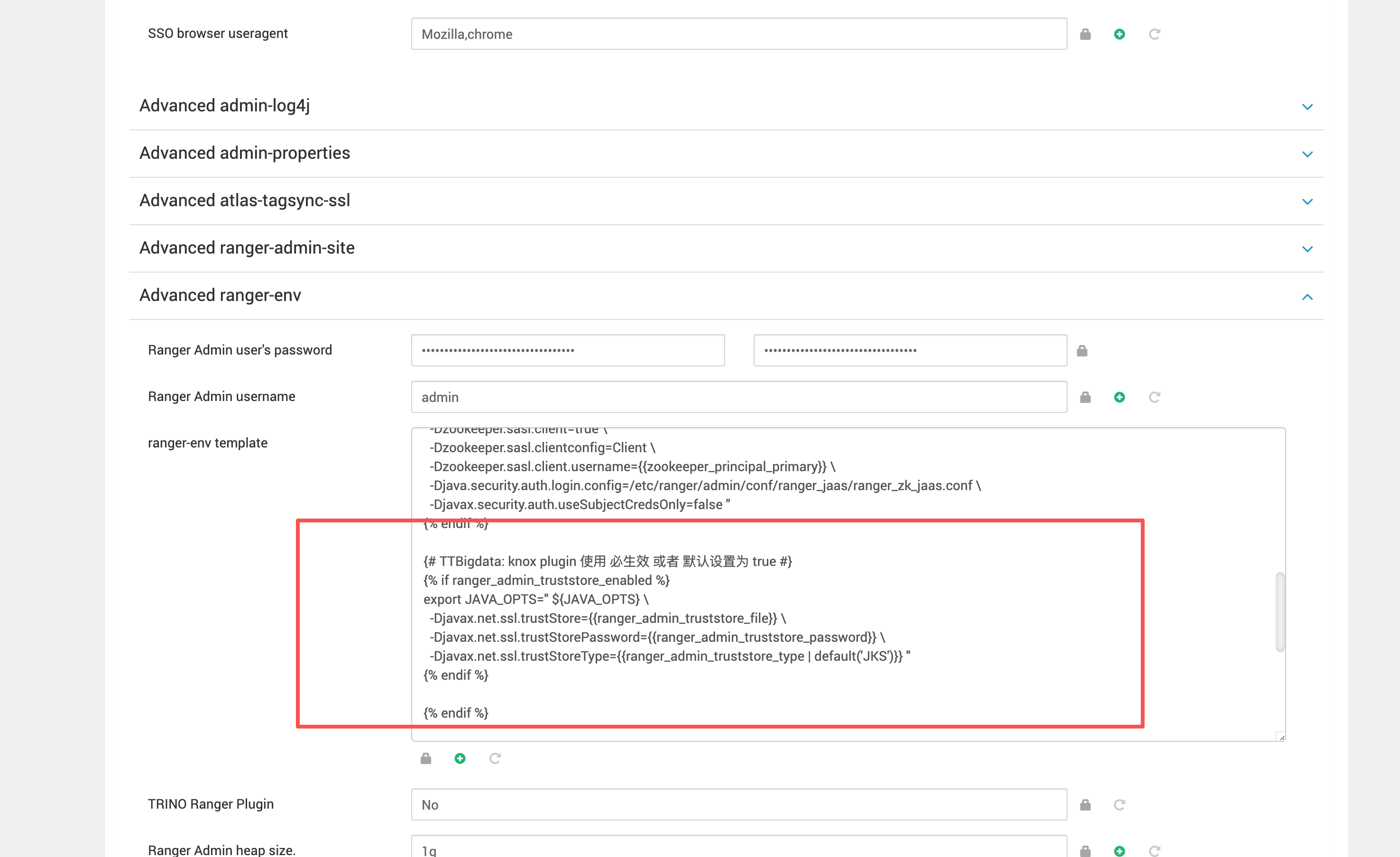The height and width of the screenshot is (857, 1400).
Task: Click undo icon below ranger-env template
Action: click(495, 758)
